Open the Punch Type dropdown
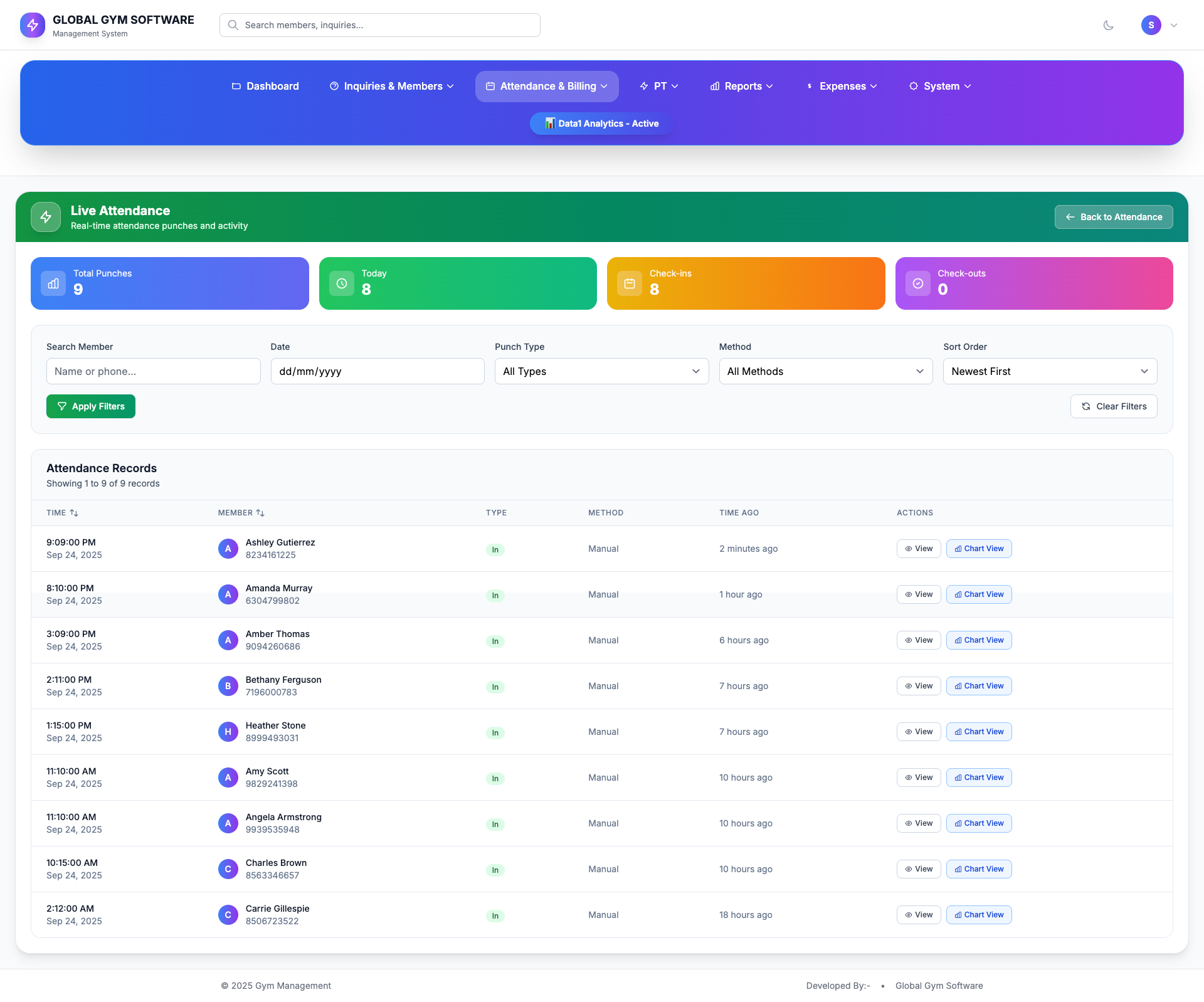The width and height of the screenshot is (1204, 1002). (601, 371)
